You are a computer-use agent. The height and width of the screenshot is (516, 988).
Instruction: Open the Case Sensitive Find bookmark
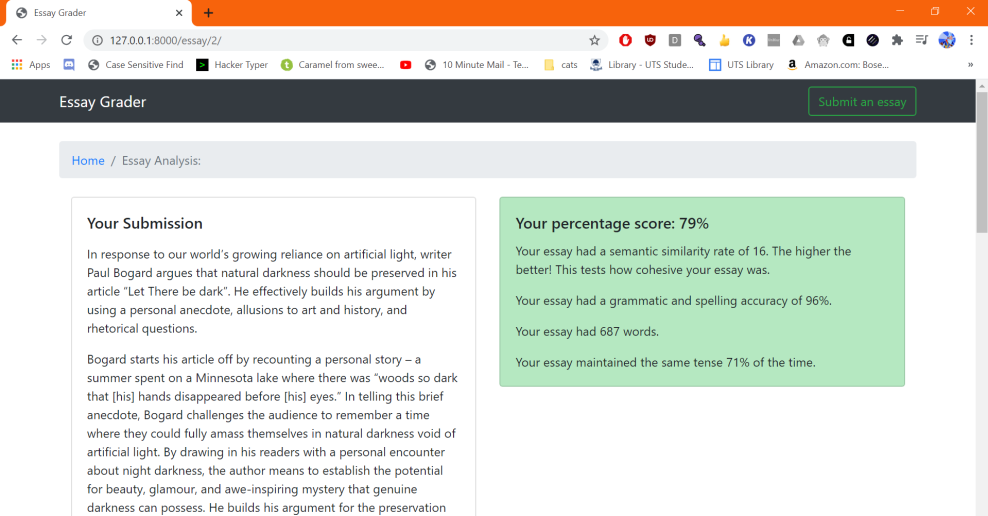click(x=136, y=64)
